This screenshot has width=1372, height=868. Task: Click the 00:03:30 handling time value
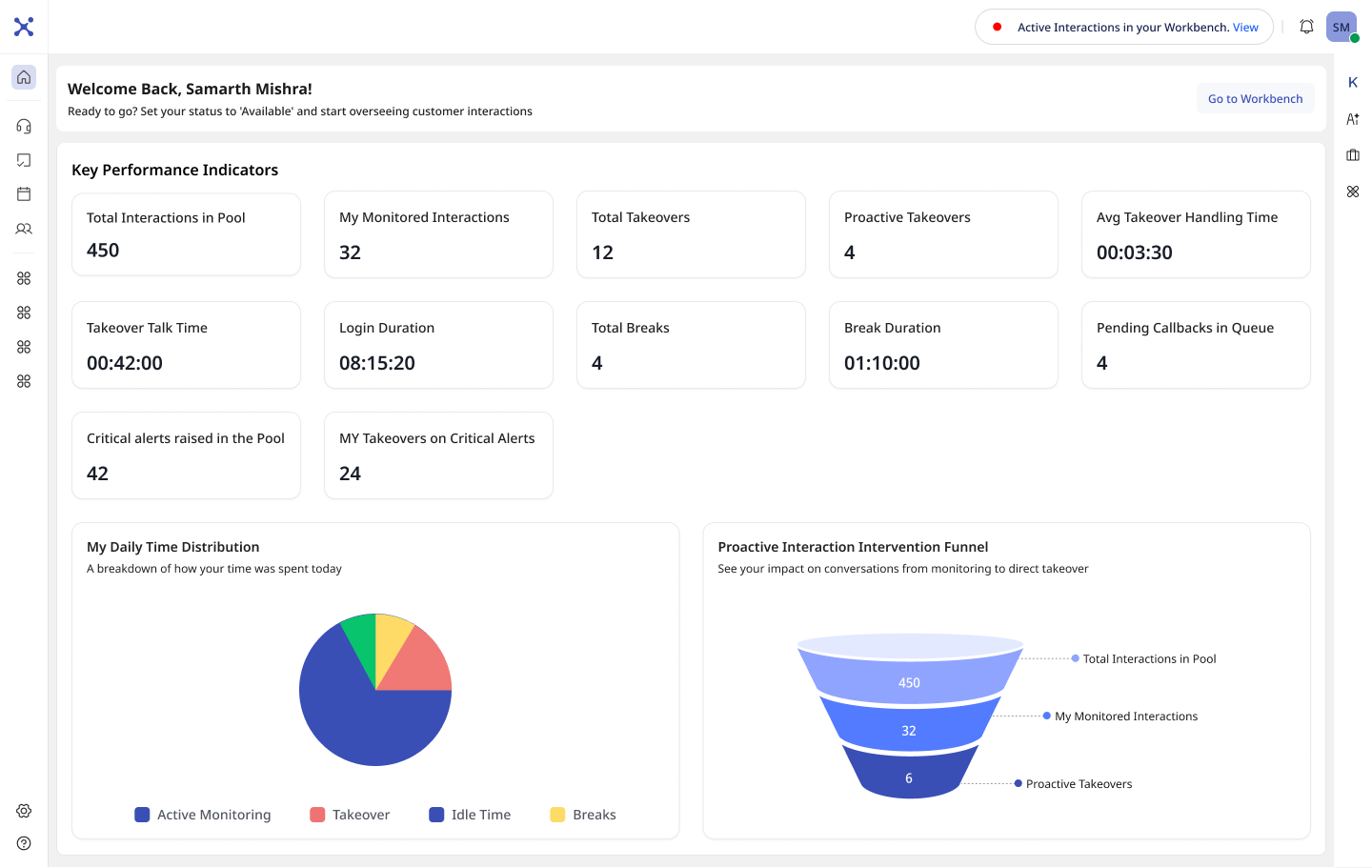(x=1135, y=252)
